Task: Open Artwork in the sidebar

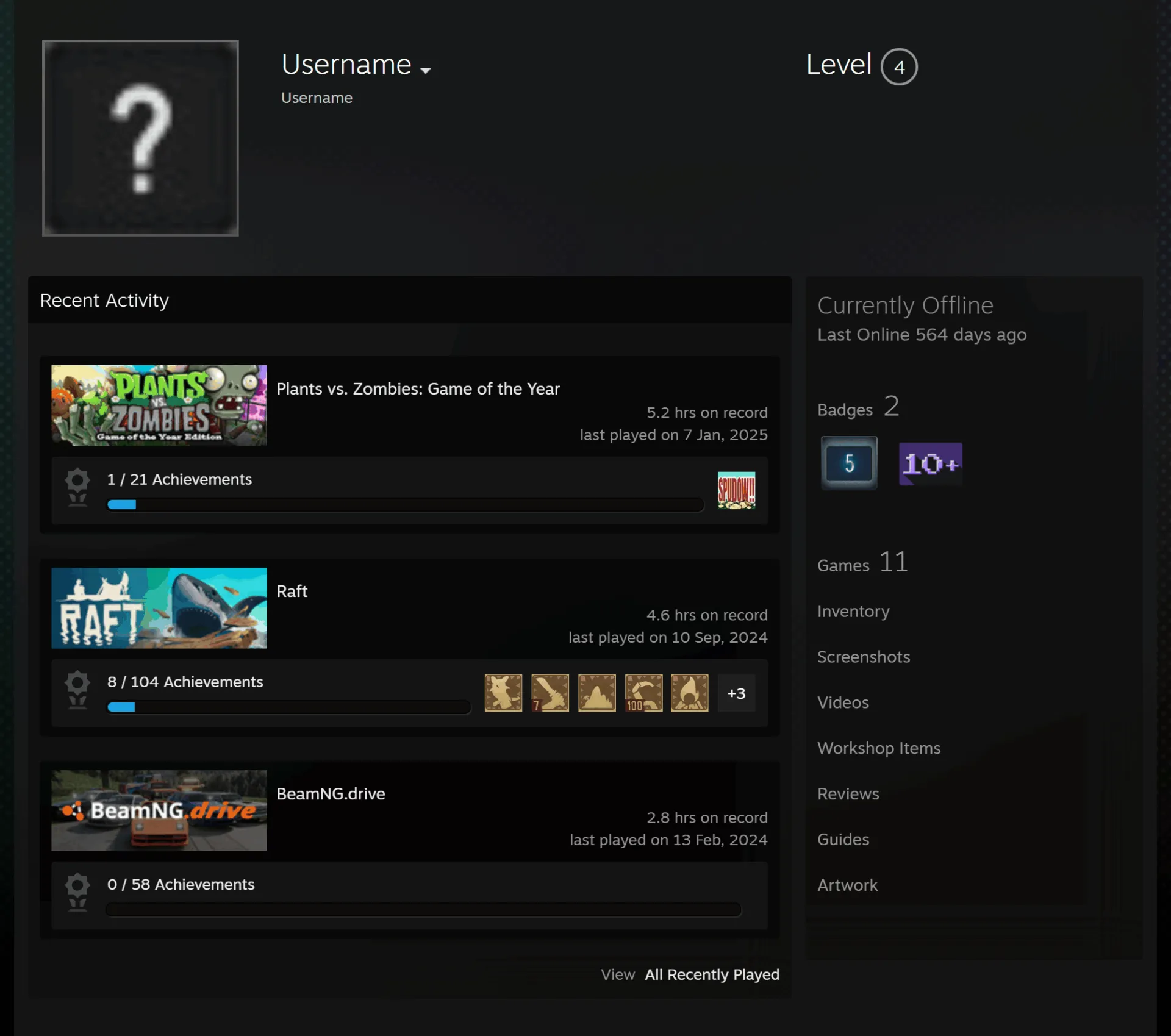Action: point(847,885)
